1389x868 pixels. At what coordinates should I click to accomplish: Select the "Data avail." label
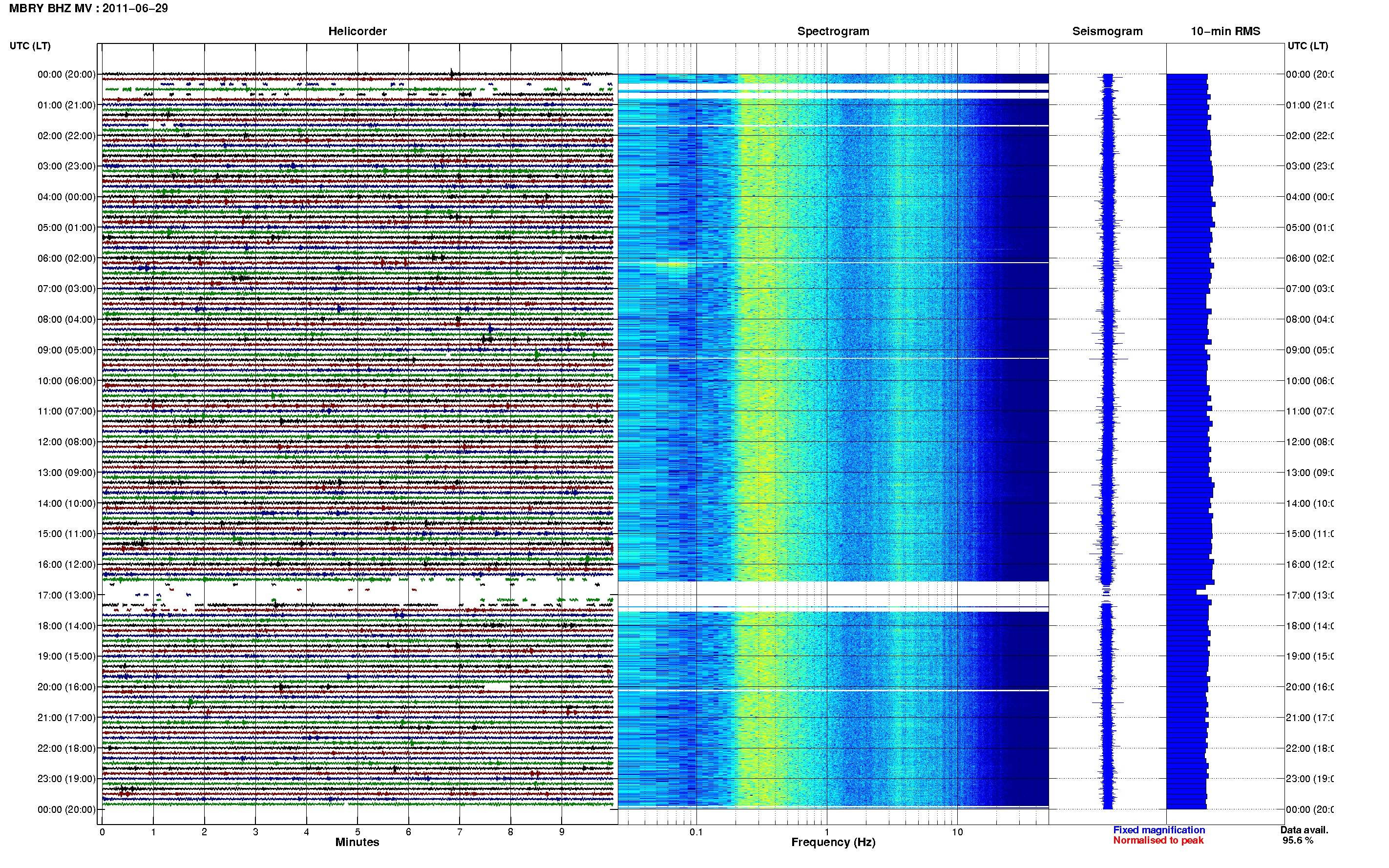pyautogui.click(x=1304, y=830)
